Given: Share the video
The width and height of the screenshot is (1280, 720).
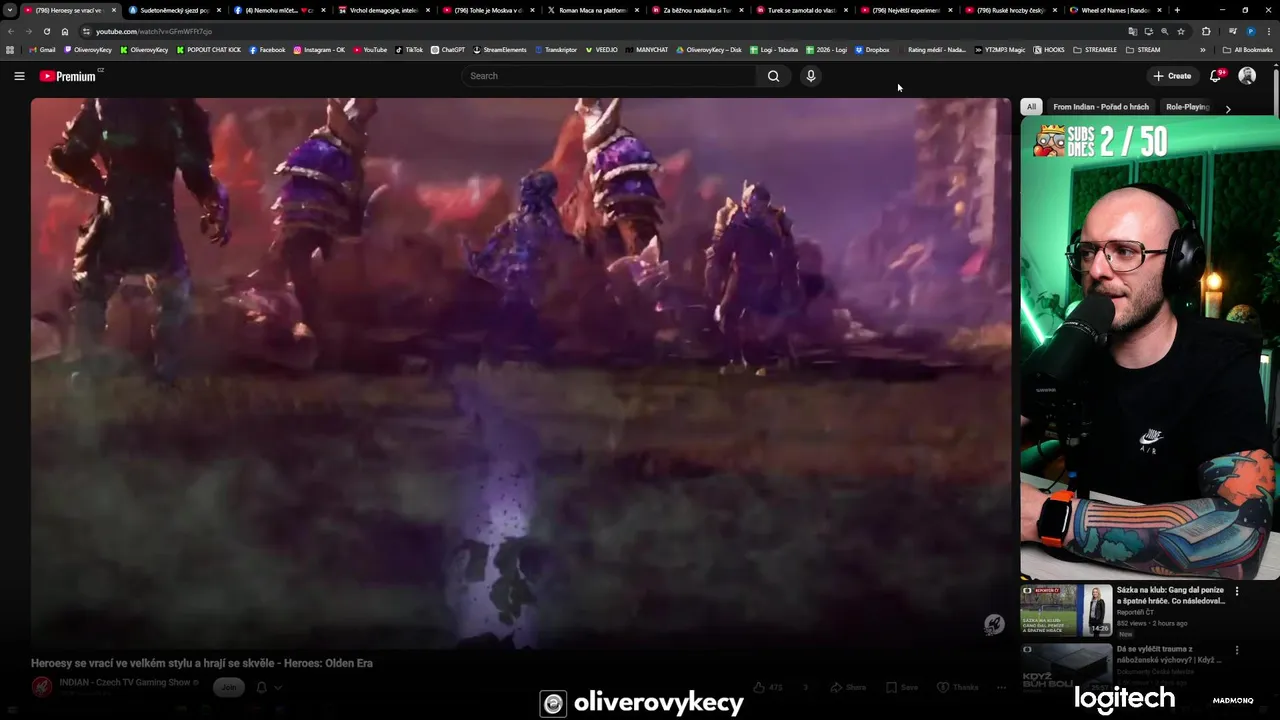Looking at the screenshot, I should (849, 687).
